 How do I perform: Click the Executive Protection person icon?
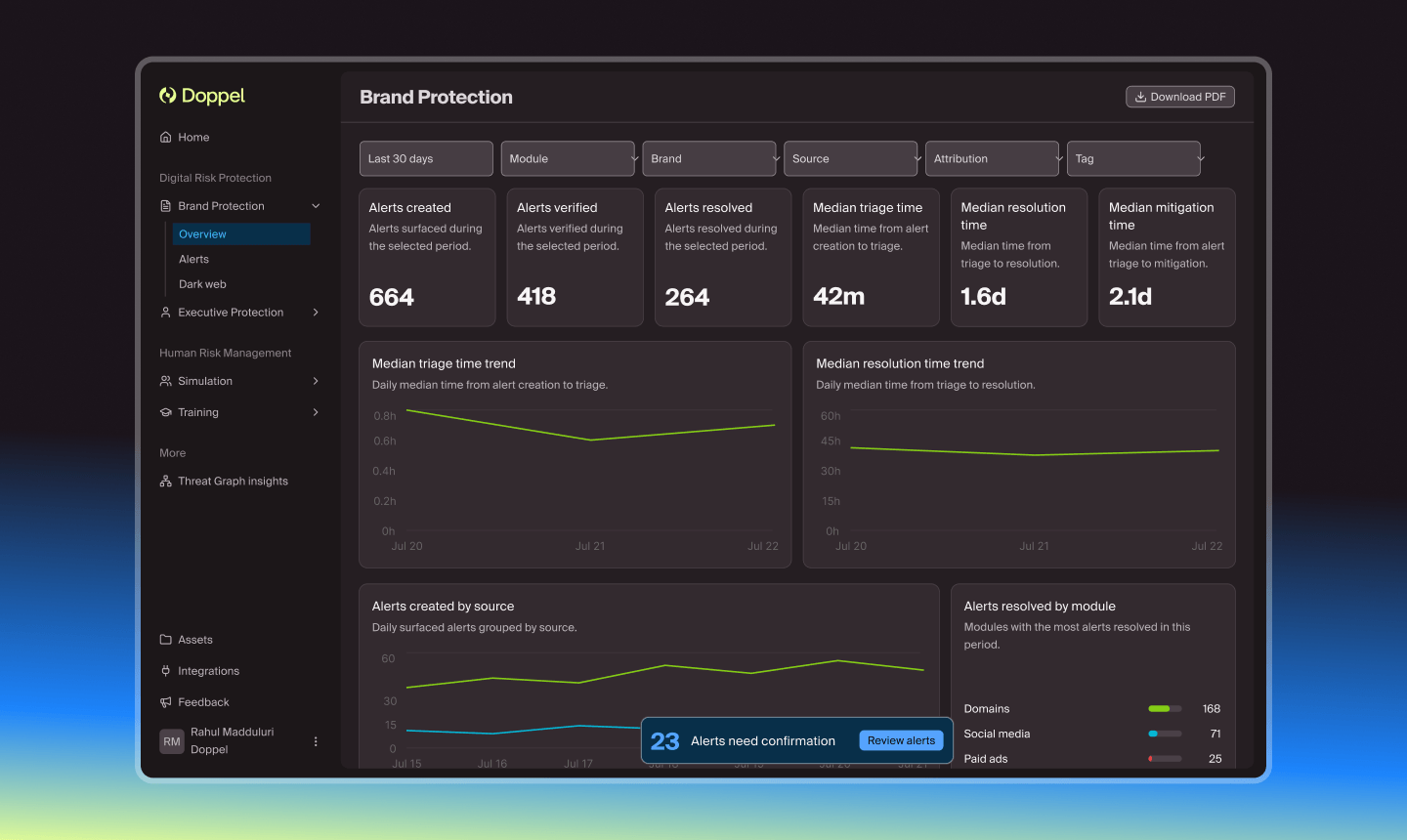pos(166,313)
